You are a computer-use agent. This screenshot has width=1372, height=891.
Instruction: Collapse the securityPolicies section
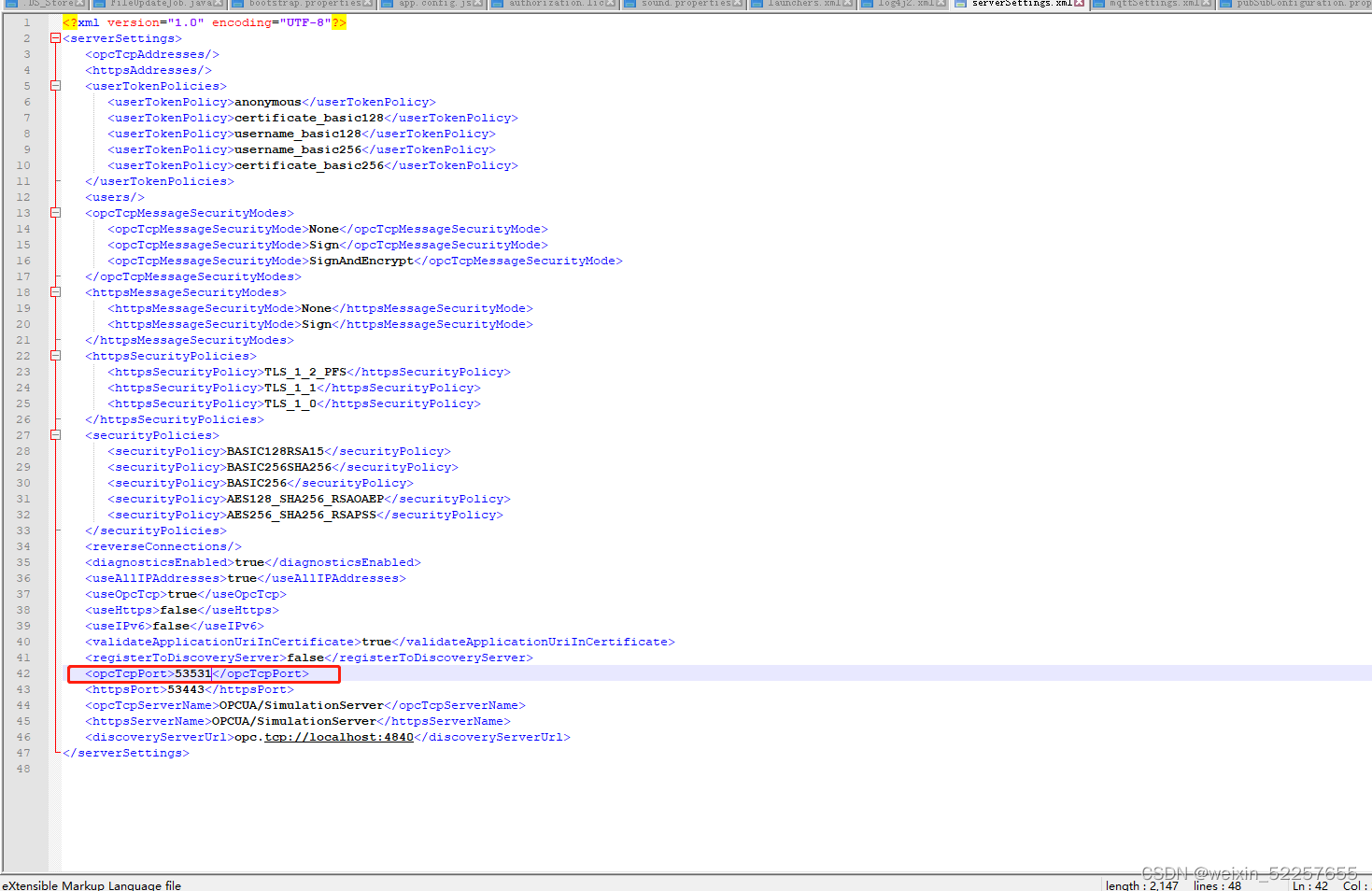point(55,434)
